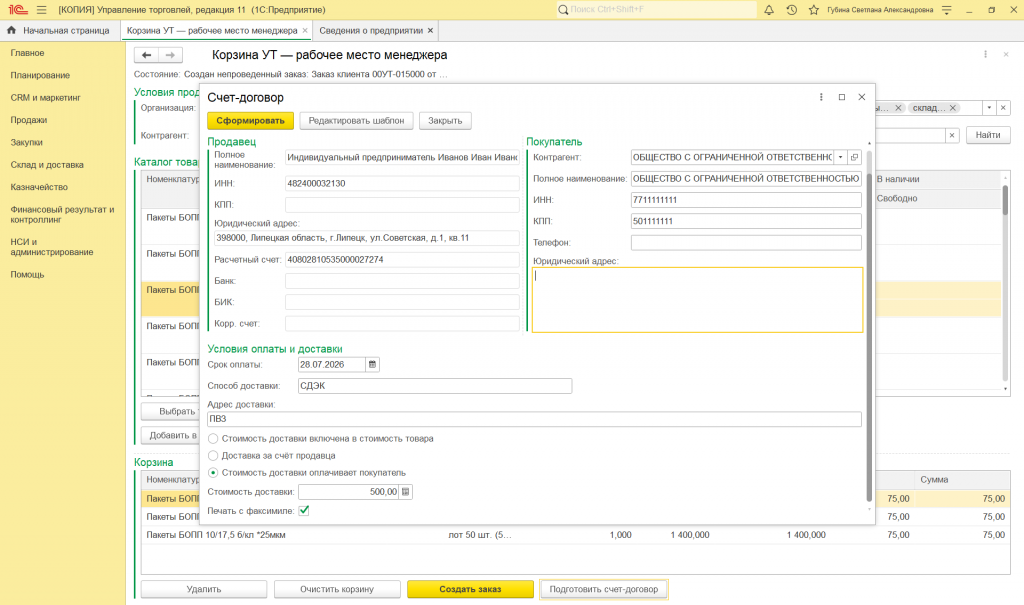Screen dimensions: 1024x605
Task: Remove the склад… filter tag
Action: pyautogui.click(x=953, y=108)
